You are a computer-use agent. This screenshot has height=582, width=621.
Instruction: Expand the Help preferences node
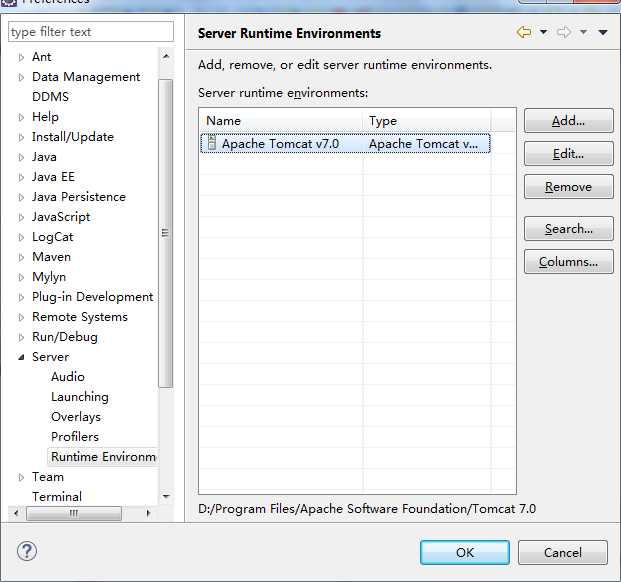point(21,117)
